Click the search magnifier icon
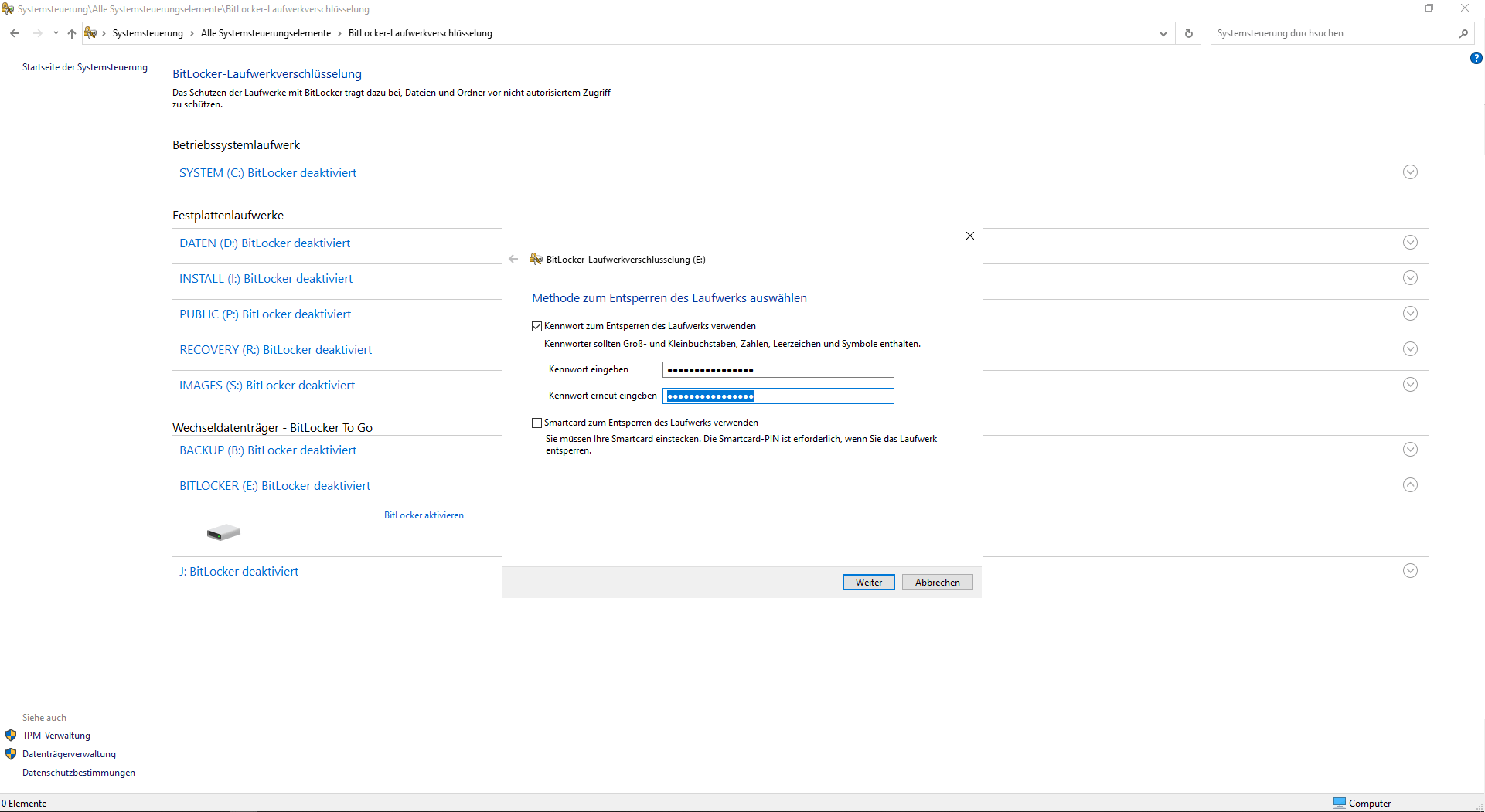Viewport: 1485px width, 812px height. tap(1463, 33)
